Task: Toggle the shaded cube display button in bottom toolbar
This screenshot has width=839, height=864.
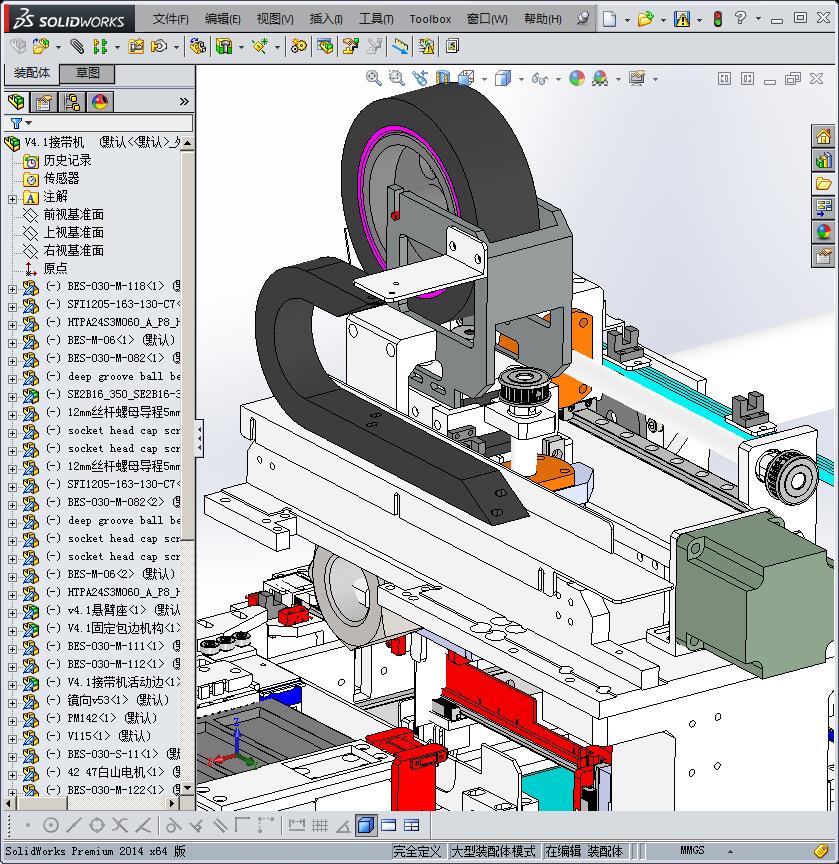Action: (x=365, y=825)
